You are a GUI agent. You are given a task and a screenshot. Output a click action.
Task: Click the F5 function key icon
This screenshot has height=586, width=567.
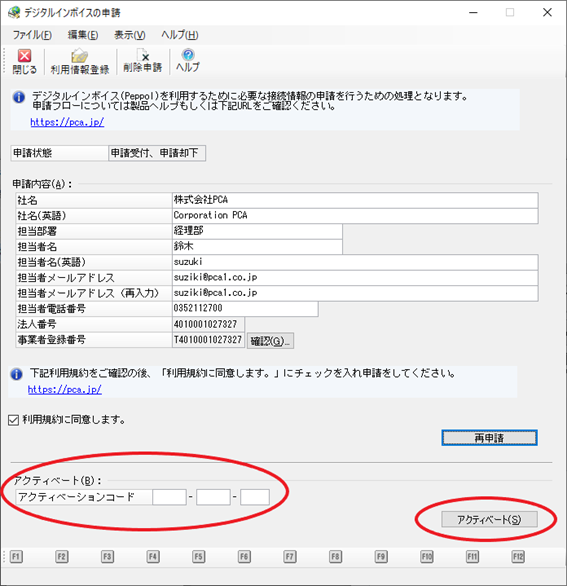pos(198,557)
